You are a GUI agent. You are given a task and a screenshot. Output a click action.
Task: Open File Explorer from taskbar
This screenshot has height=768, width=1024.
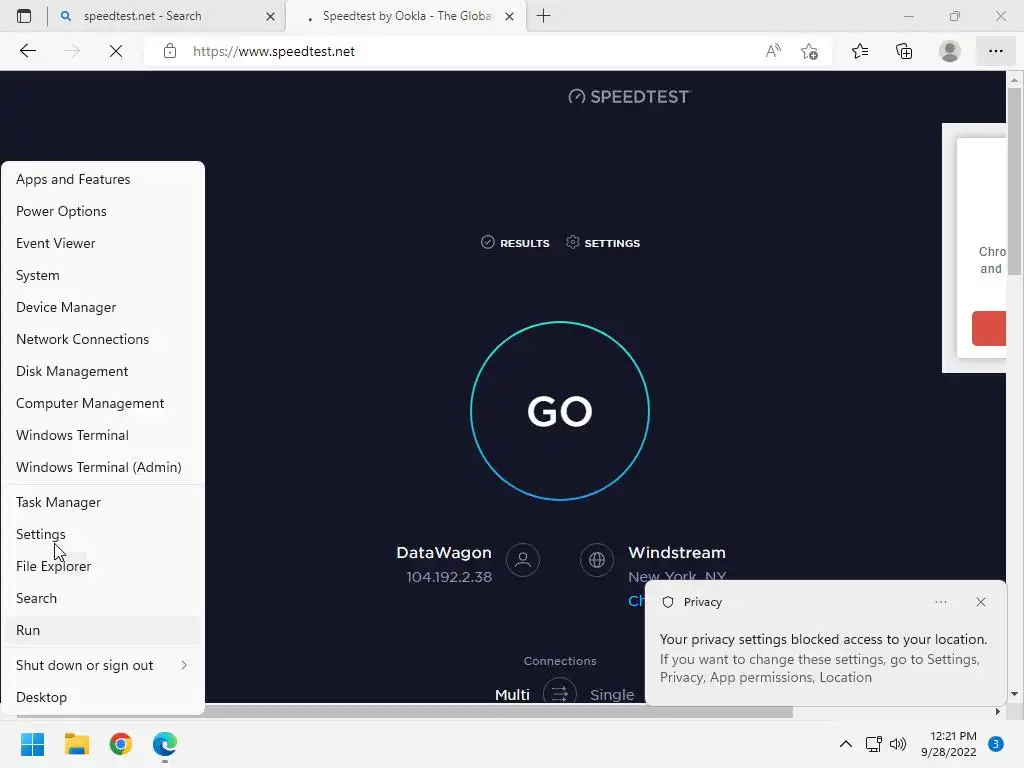76,744
